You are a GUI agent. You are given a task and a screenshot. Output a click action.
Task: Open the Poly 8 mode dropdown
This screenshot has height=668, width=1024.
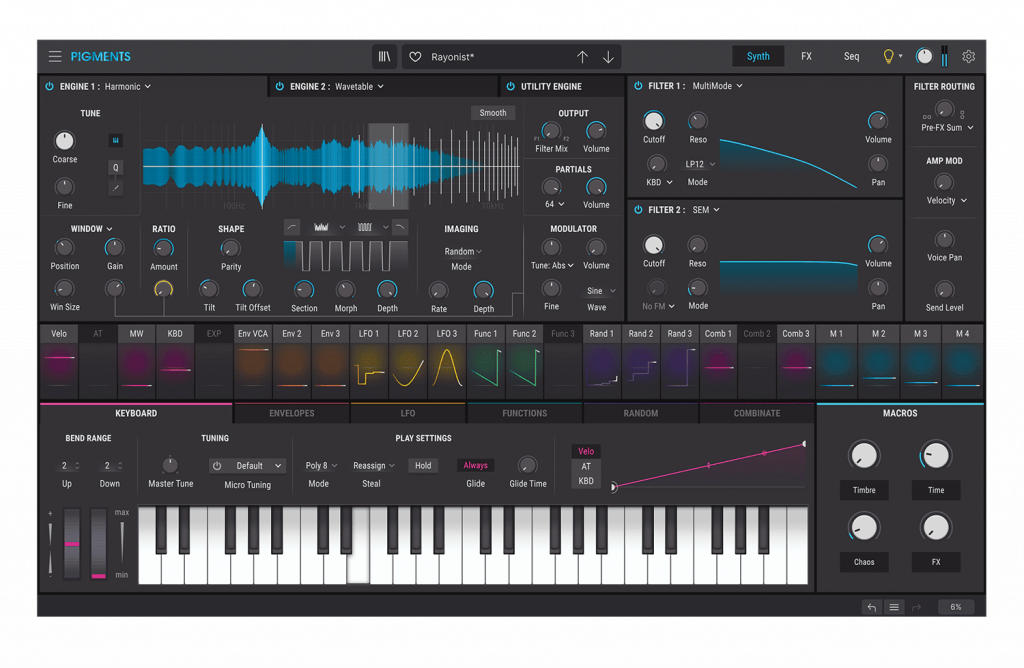(321, 466)
